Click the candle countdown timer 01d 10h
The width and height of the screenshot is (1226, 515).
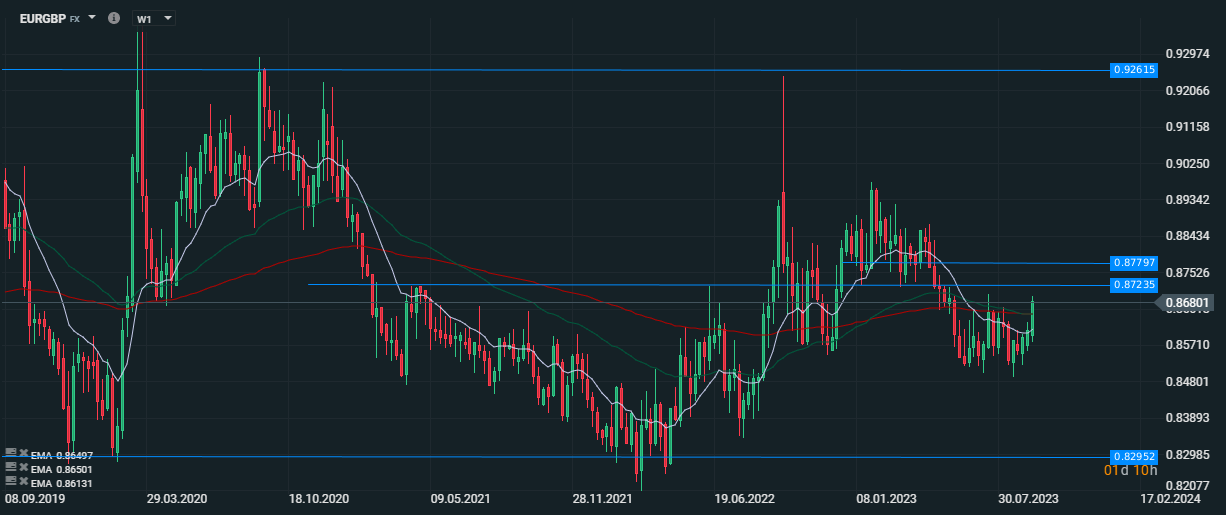point(1130,470)
